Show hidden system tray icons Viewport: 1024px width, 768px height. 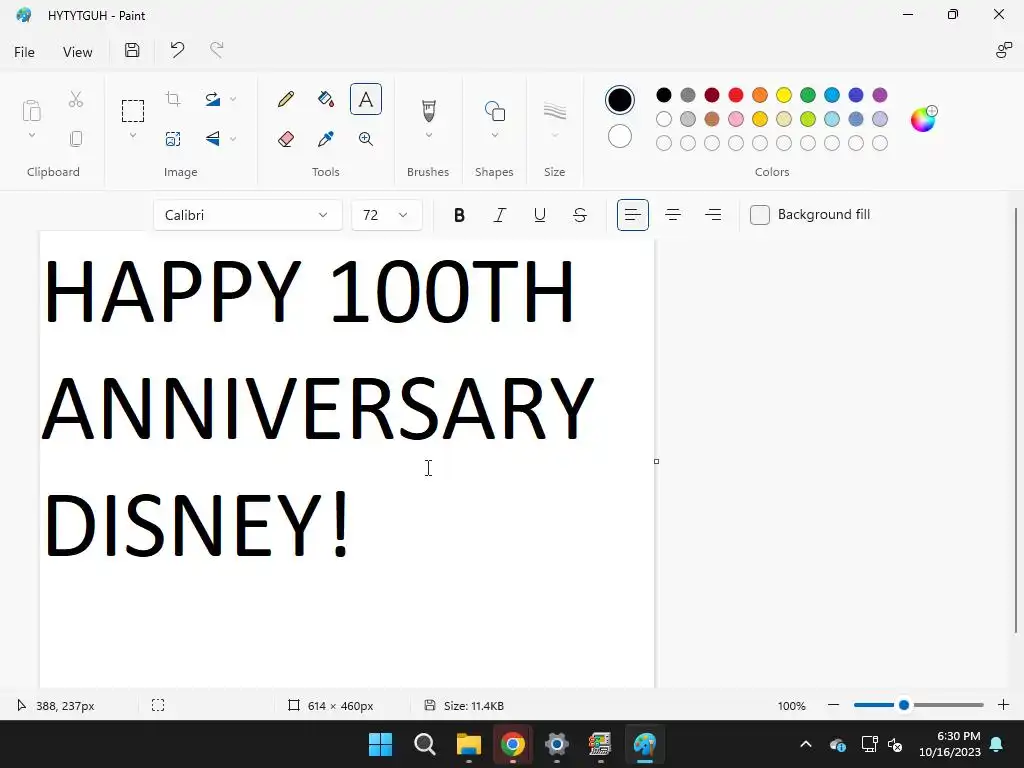click(x=806, y=744)
